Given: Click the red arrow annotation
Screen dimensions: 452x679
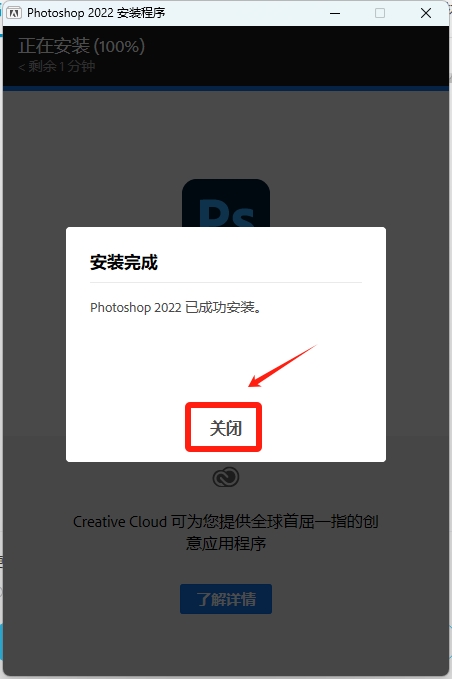Looking at the screenshot, I should (281, 366).
